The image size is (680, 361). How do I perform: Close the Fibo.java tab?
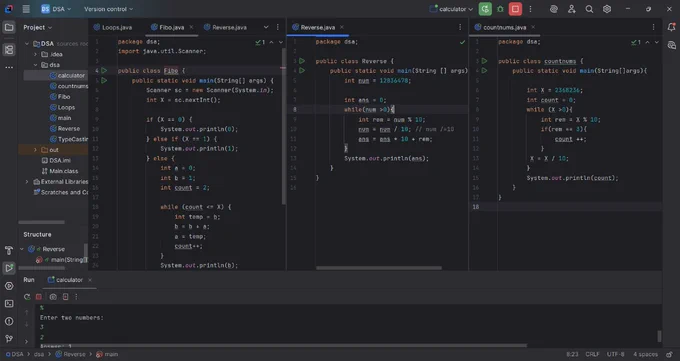191,27
